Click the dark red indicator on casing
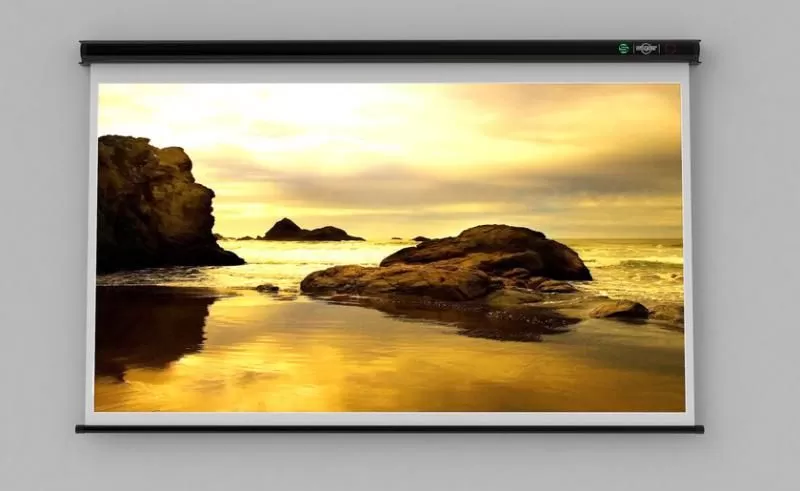This screenshot has width=800, height=491. click(x=670, y=48)
